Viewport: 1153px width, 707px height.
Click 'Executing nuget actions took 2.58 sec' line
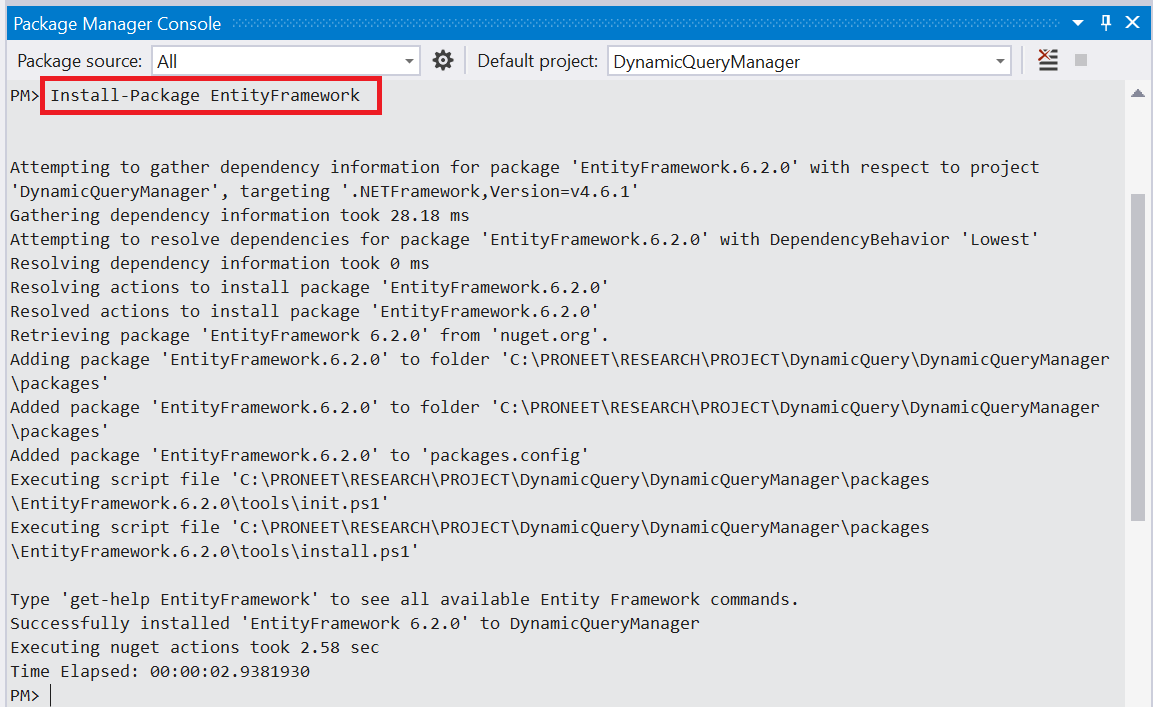pyautogui.click(x=194, y=647)
